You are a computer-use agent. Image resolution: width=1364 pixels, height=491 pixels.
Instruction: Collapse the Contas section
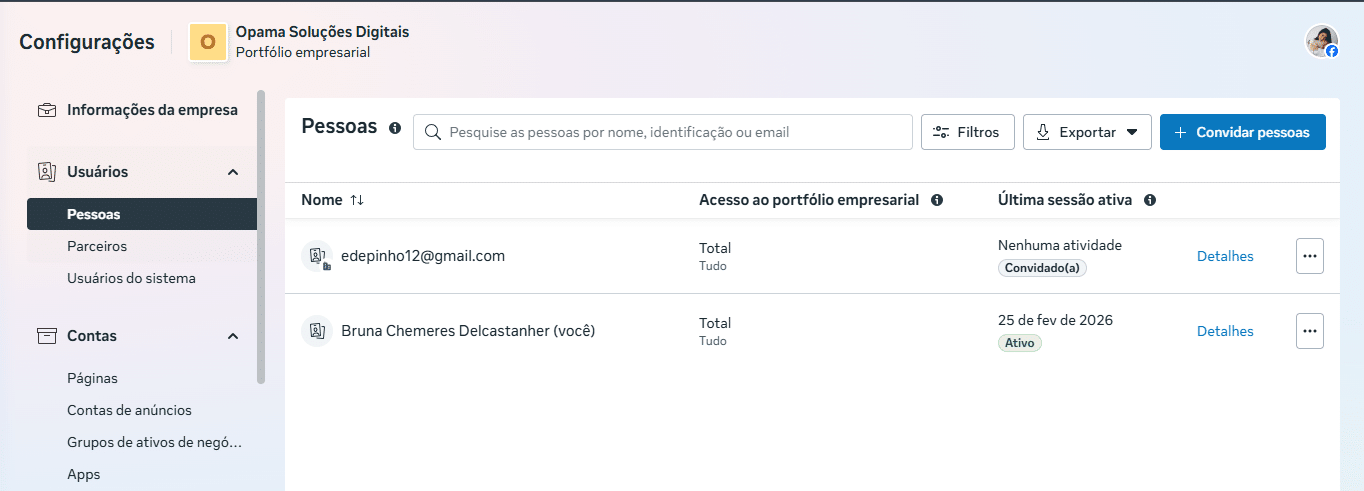pos(233,336)
